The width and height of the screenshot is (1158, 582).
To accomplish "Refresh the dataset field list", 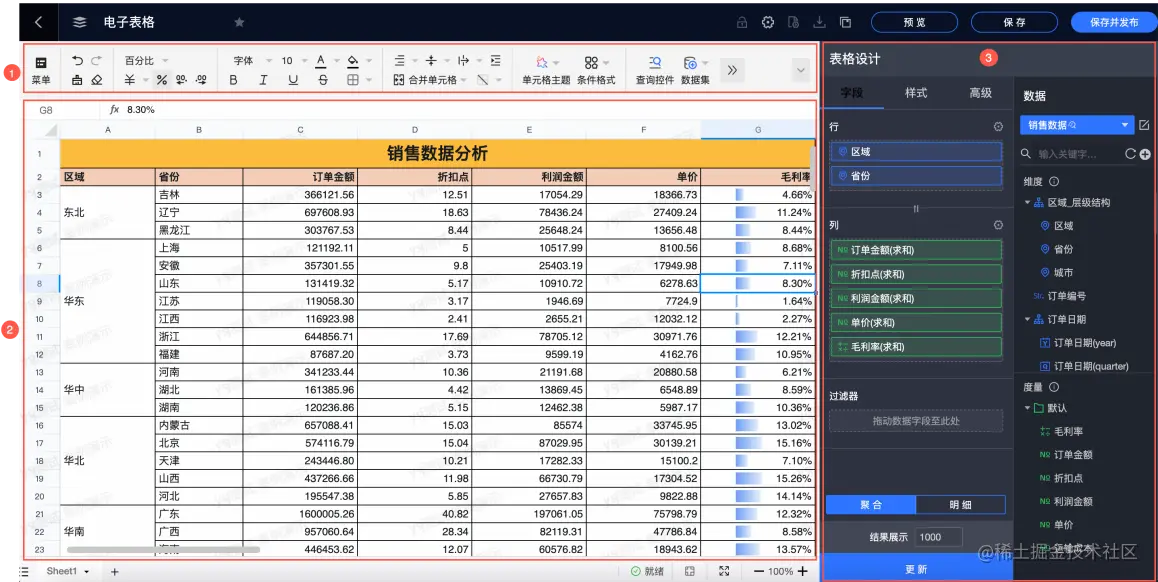I will tap(1130, 154).
